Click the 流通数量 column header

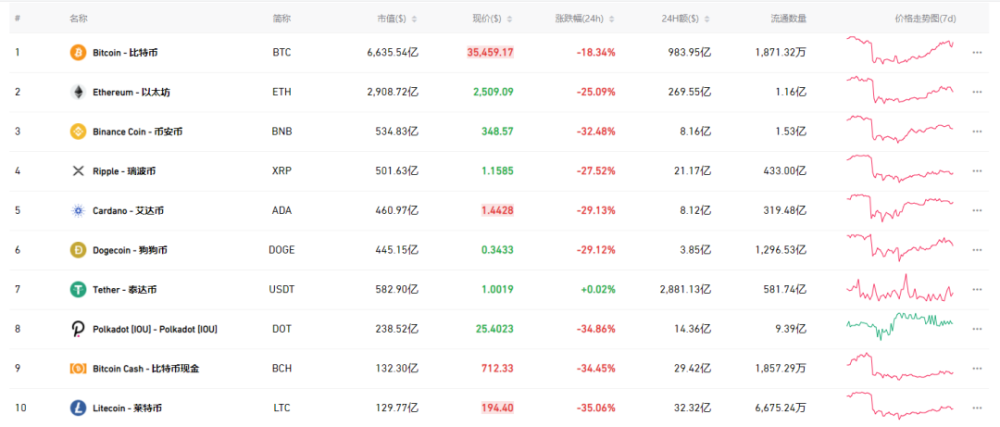tap(788, 18)
